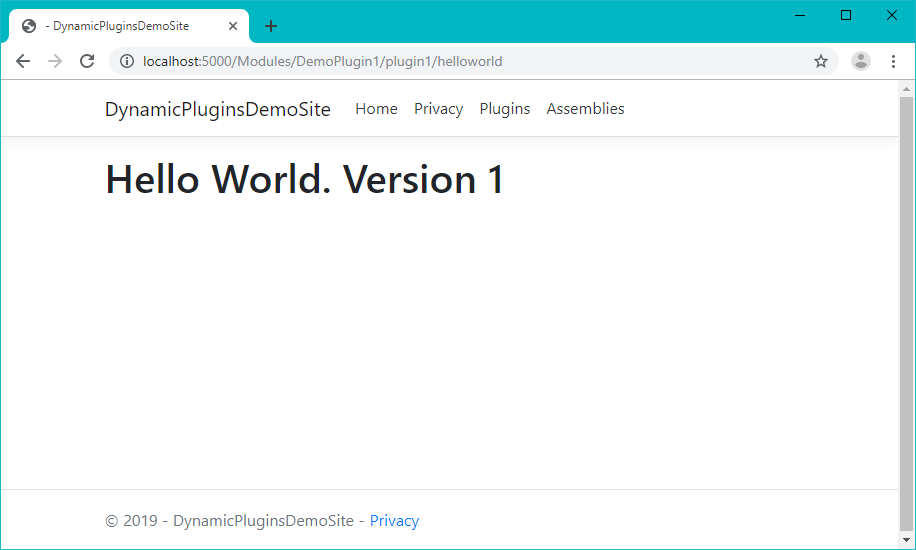This screenshot has height=550, width=916.
Task: View site information icon in address bar
Action: [x=127, y=61]
